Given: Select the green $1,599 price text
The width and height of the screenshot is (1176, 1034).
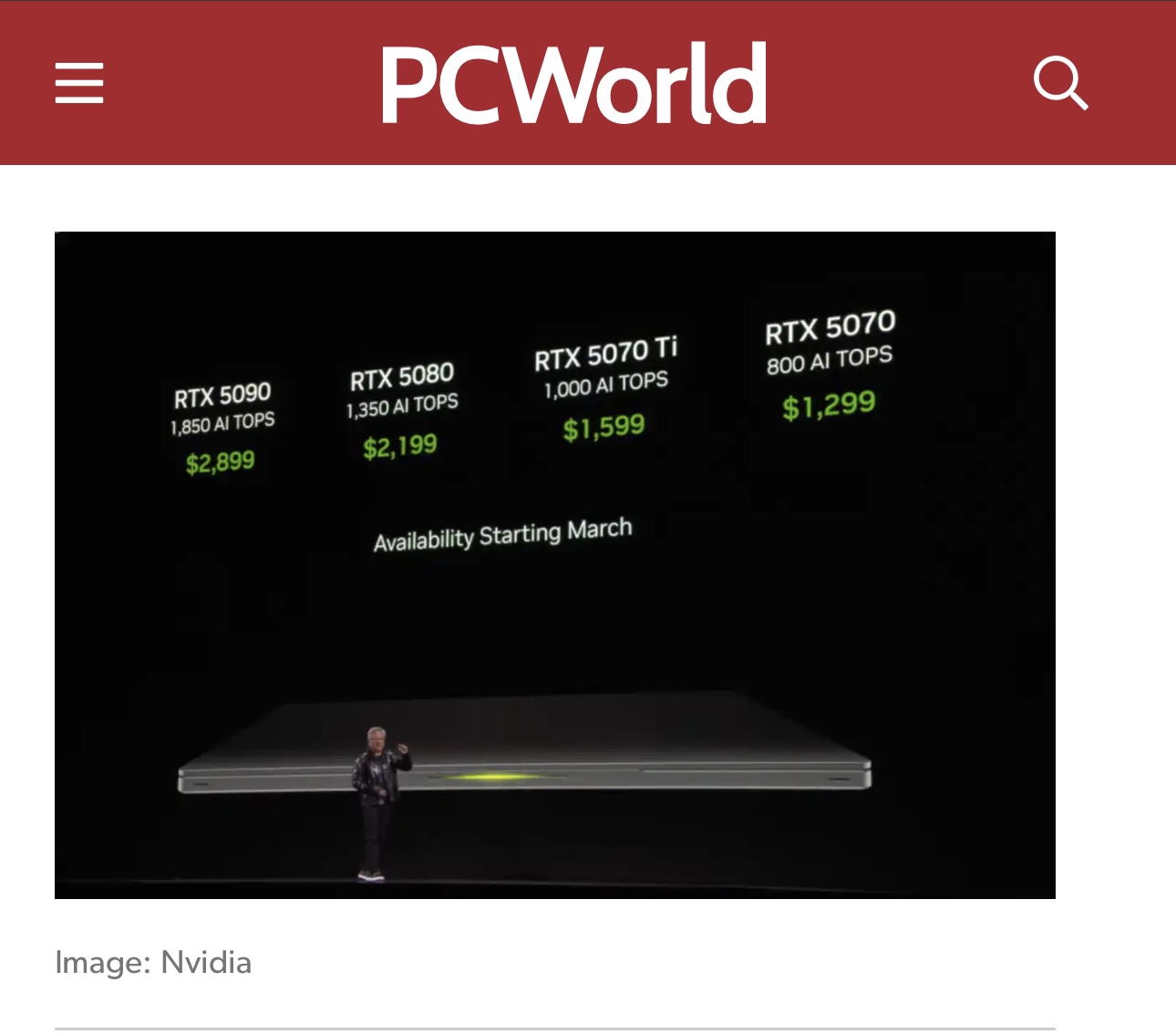Looking at the screenshot, I should 603,428.
